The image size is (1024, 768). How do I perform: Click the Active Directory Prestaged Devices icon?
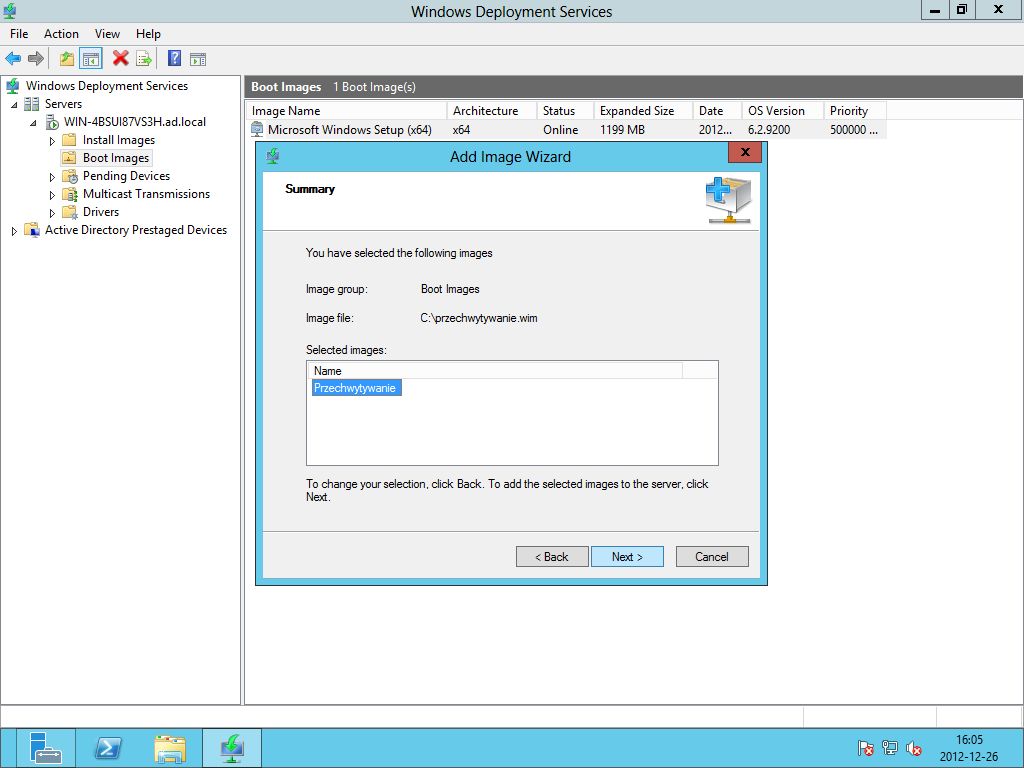tap(31, 230)
